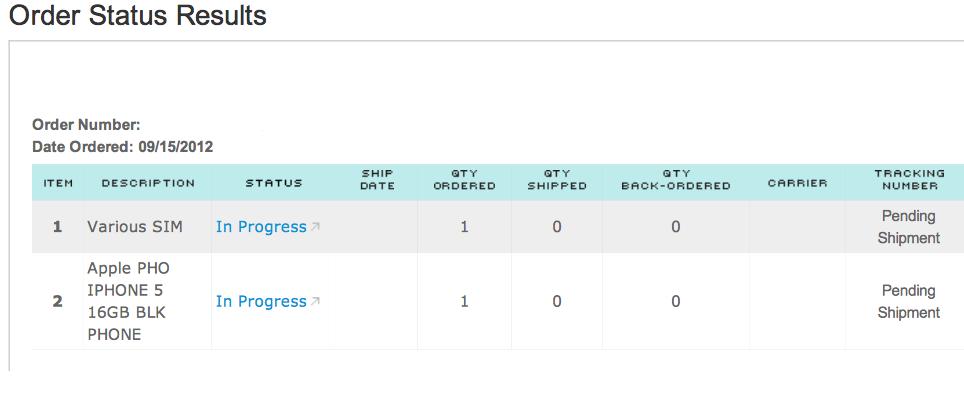Select the Qty Shipped column header

[557, 180]
